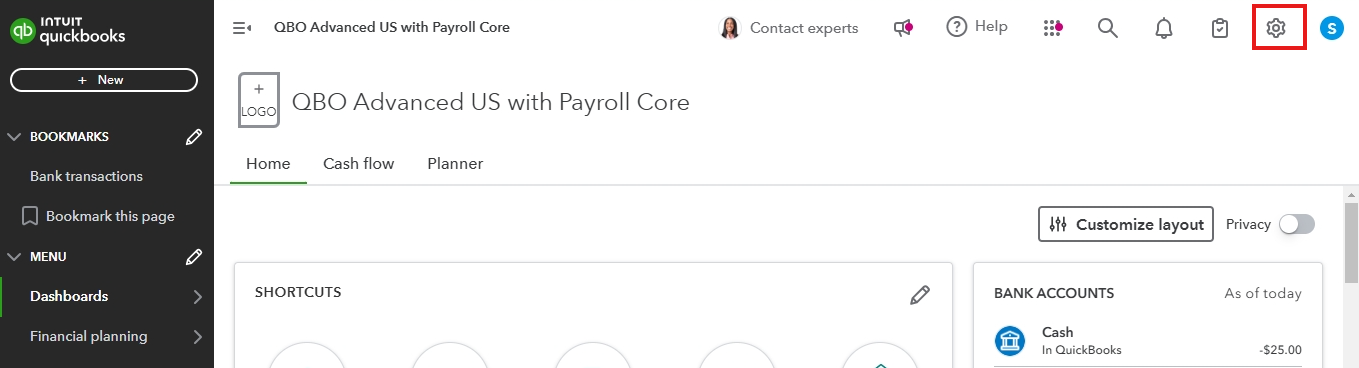Screen dimensions: 1359x368
Task: Click the Customize layout button
Action: click(x=1126, y=225)
